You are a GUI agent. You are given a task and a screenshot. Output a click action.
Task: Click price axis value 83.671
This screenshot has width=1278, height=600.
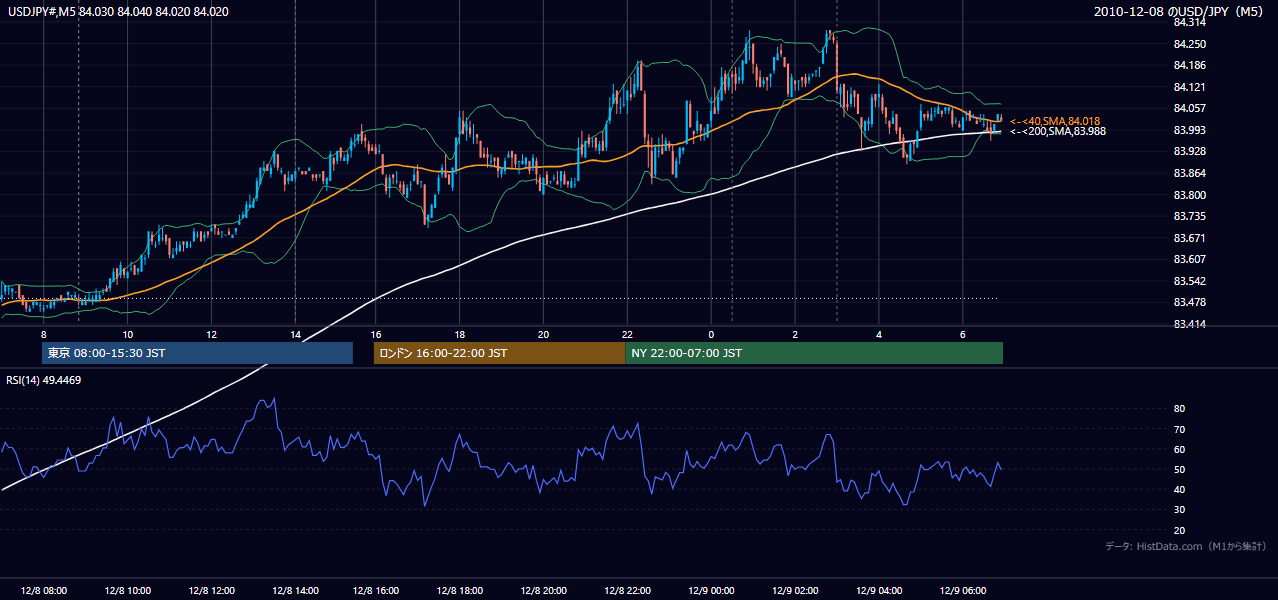(1189, 238)
